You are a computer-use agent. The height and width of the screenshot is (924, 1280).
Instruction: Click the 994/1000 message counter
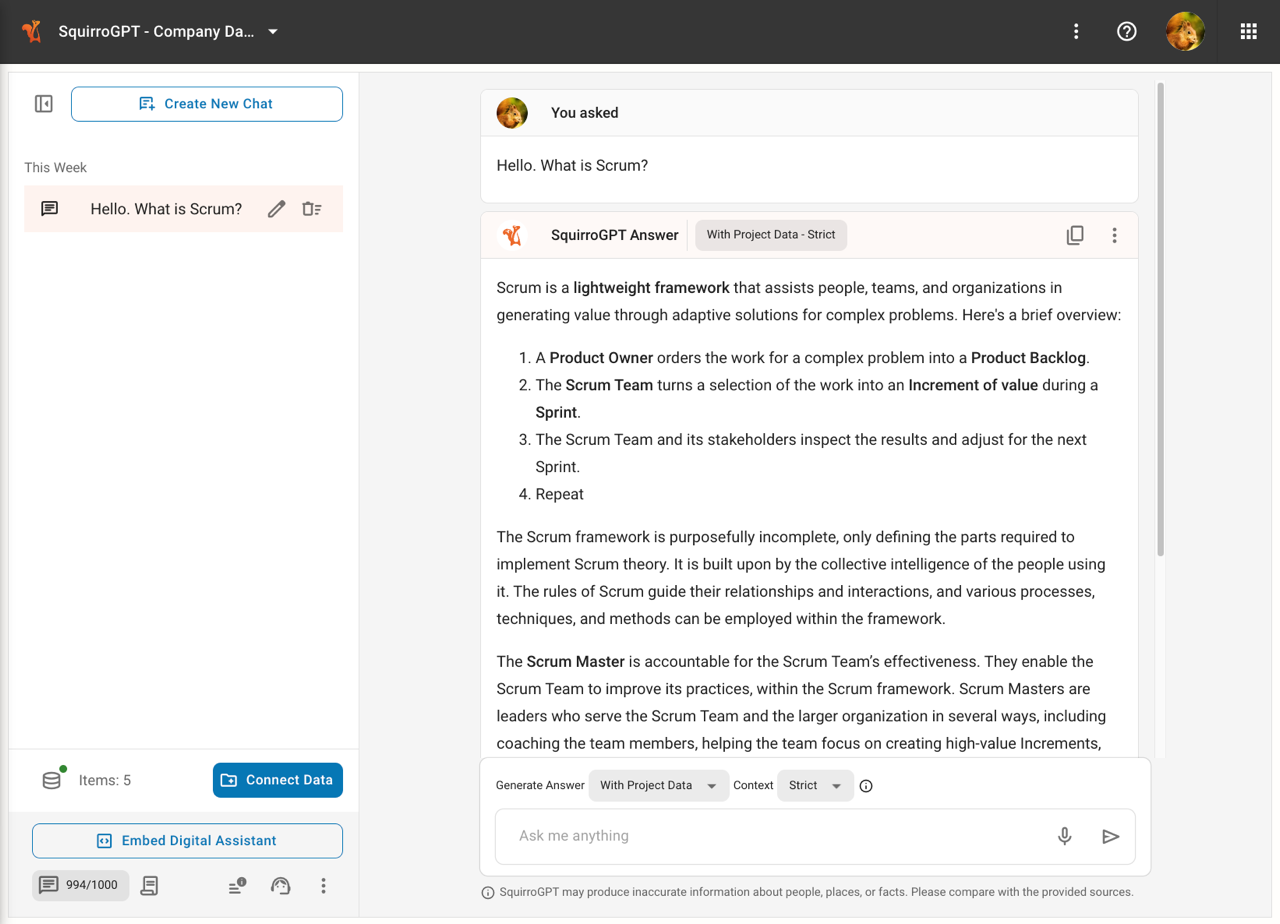[81, 885]
